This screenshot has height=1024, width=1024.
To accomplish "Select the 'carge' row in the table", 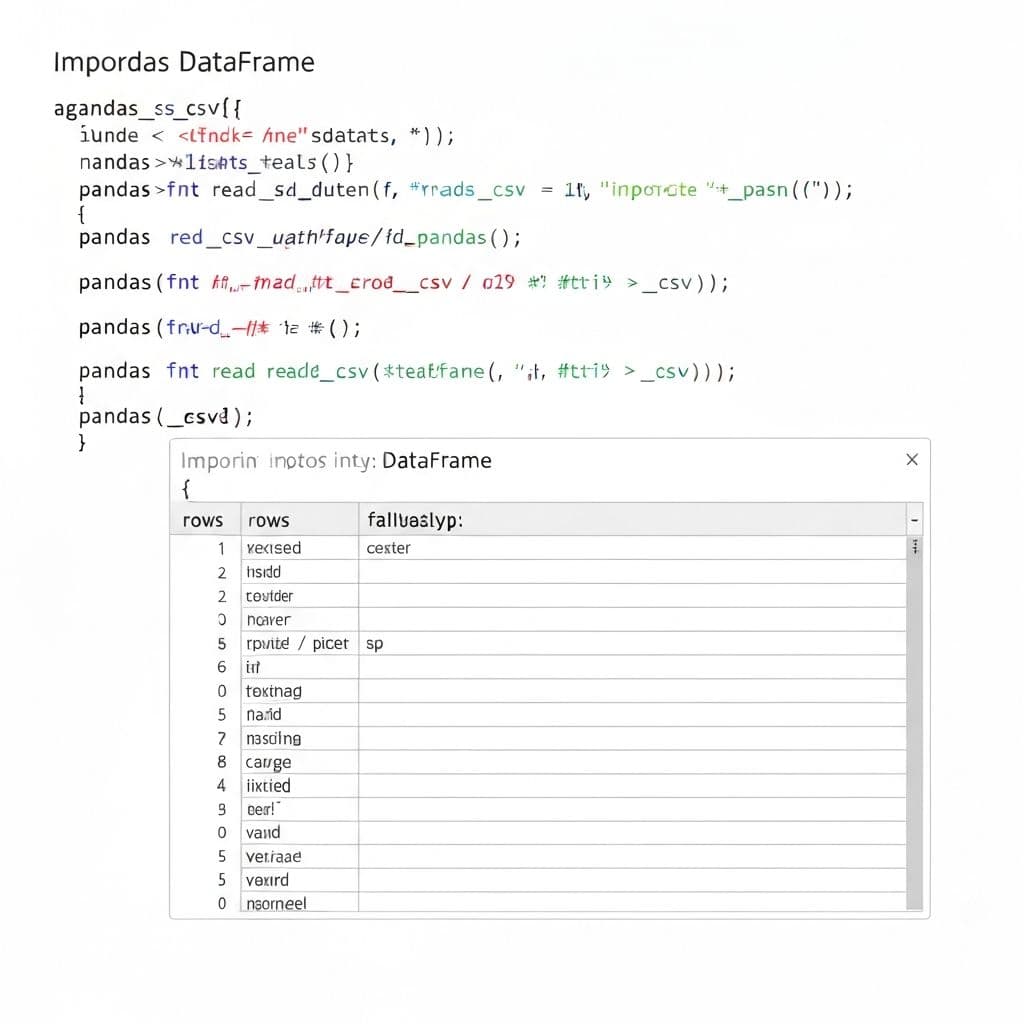I will 268,762.
